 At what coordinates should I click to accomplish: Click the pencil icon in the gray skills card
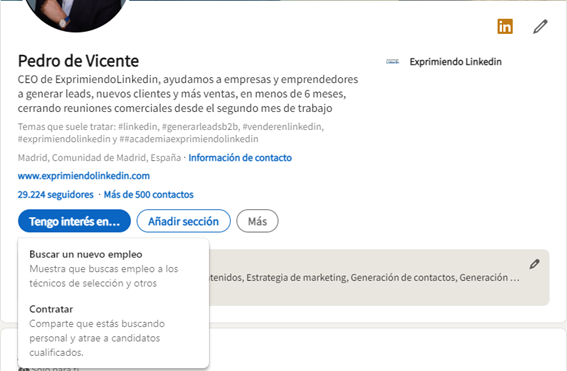click(534, 264)
